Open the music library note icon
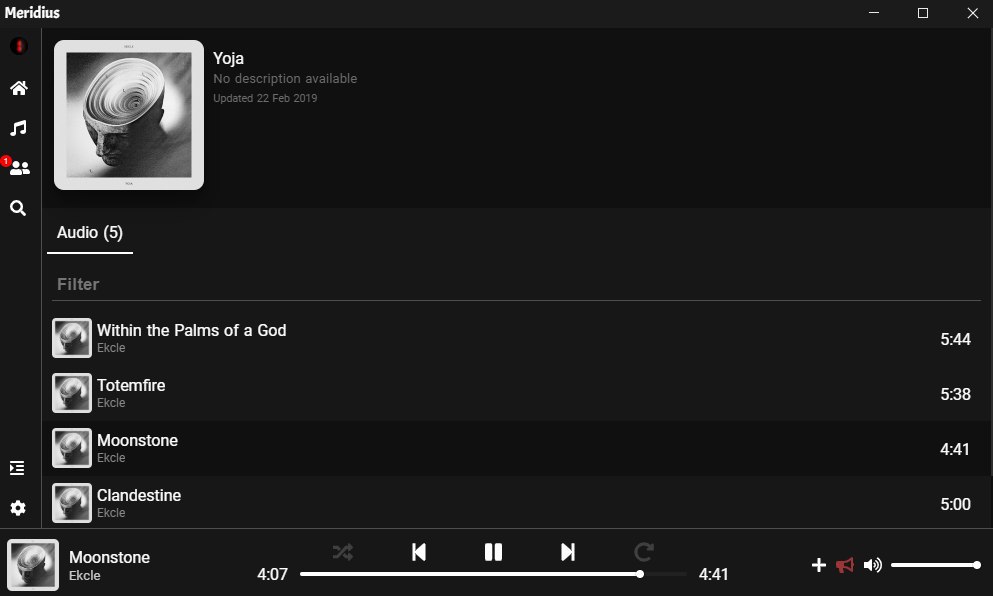The image size is (993, 596). [x=18, y=128]
